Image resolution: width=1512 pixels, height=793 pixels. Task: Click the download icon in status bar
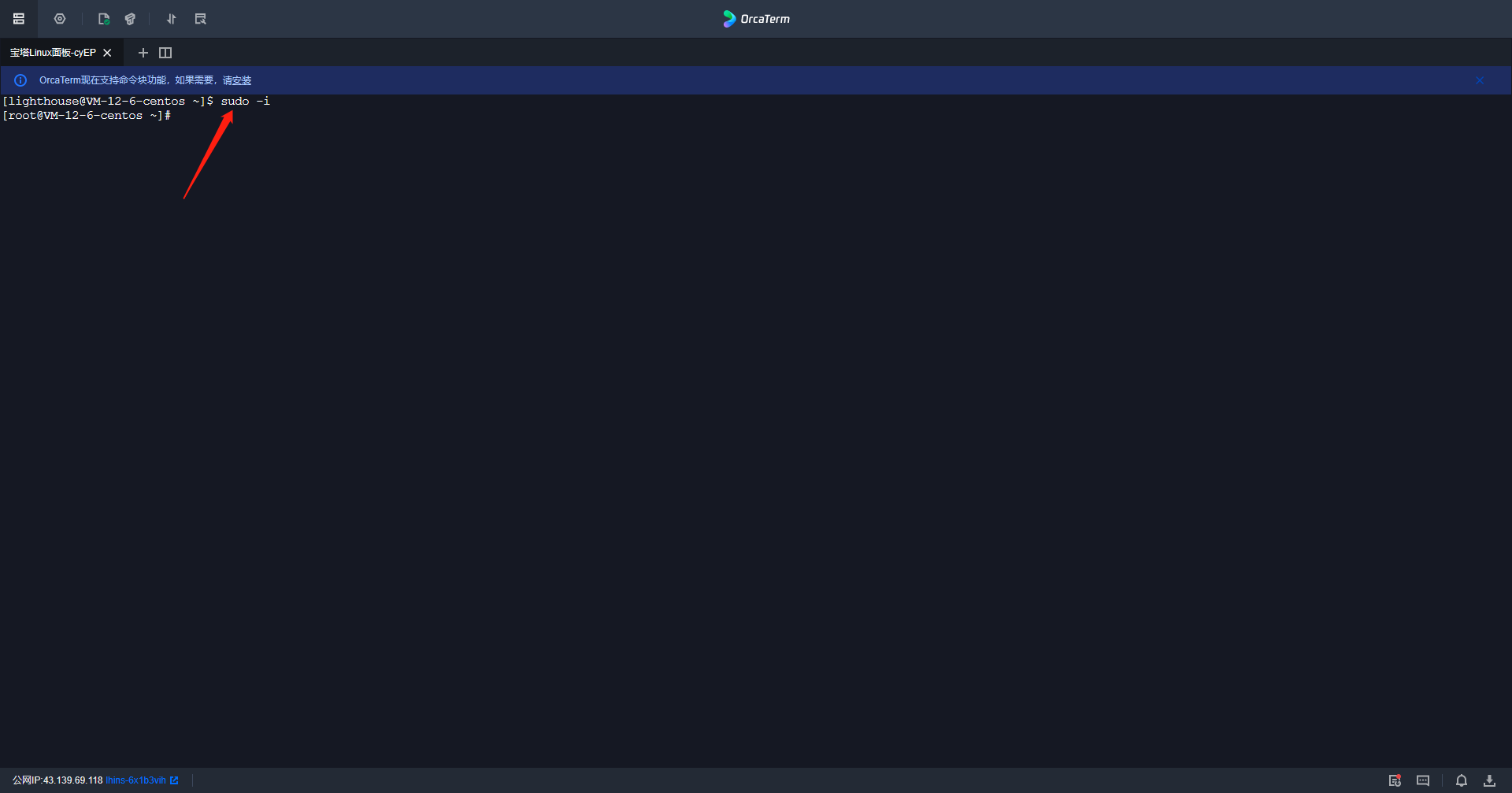[x=1489, y=780]
